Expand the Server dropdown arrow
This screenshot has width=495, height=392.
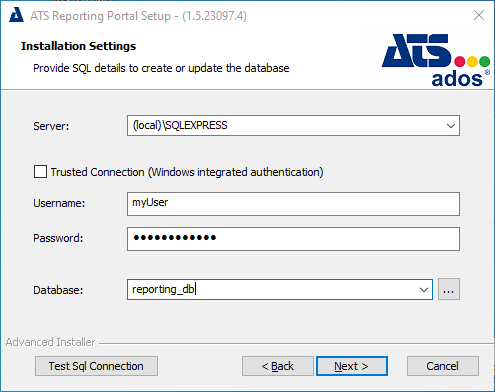click(x=451, y=126)
